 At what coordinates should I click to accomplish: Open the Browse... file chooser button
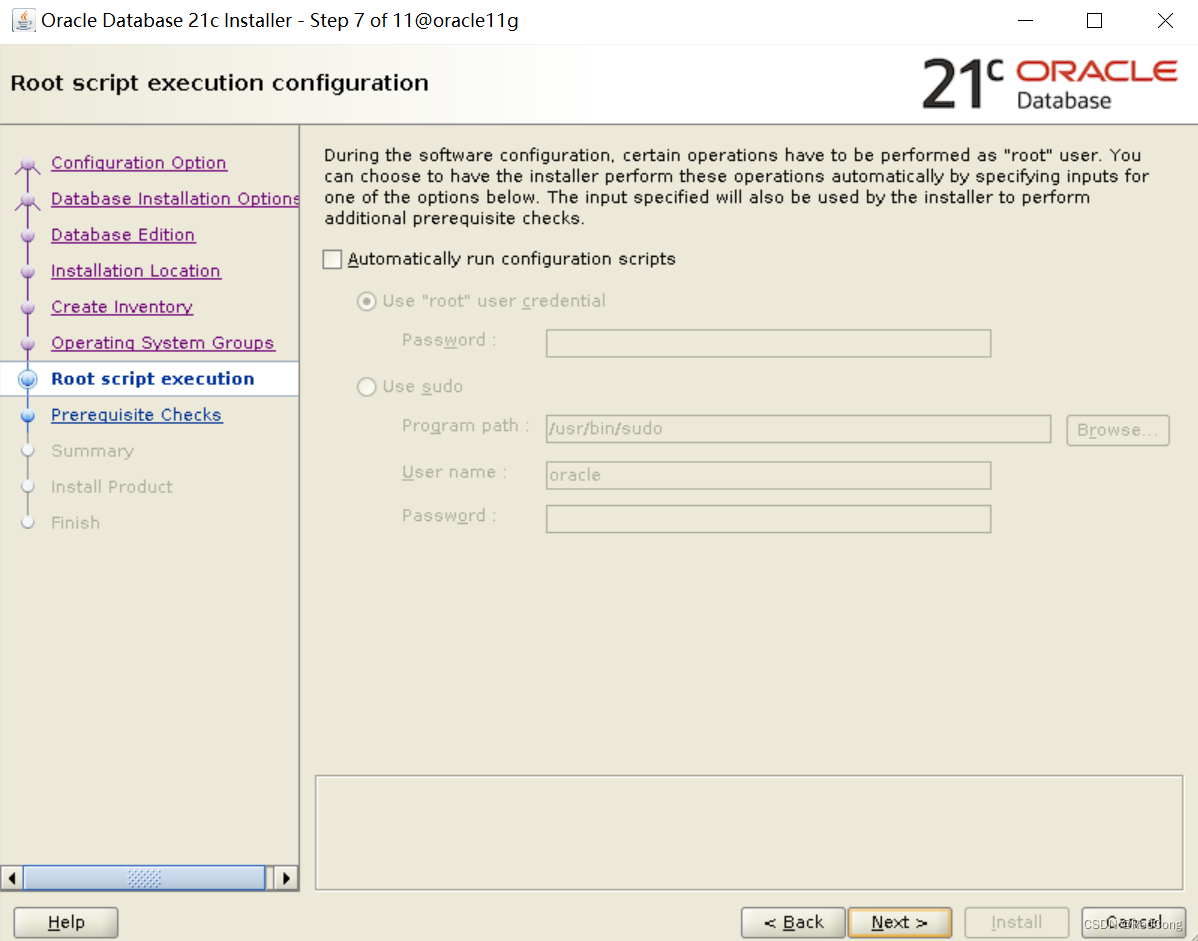point(1118,430)
